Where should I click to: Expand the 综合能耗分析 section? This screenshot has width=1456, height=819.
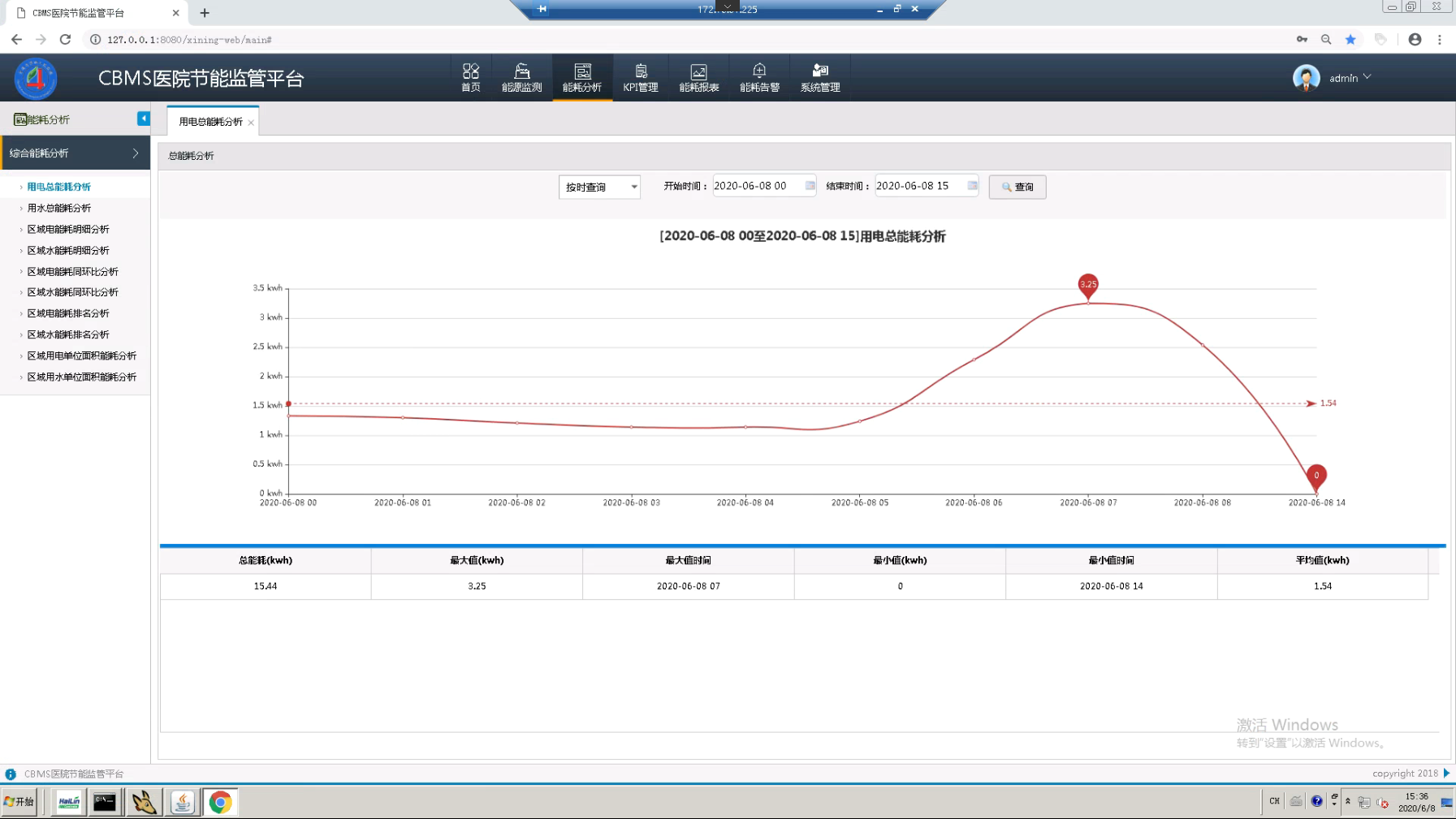pos(75,153)
